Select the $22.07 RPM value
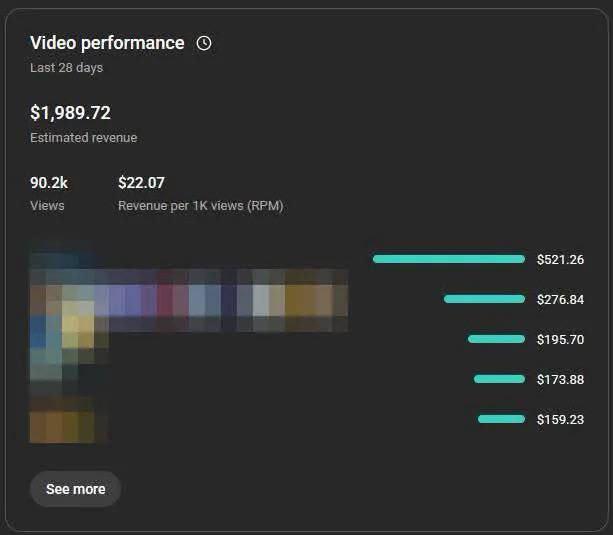 (x=141, y=183)
